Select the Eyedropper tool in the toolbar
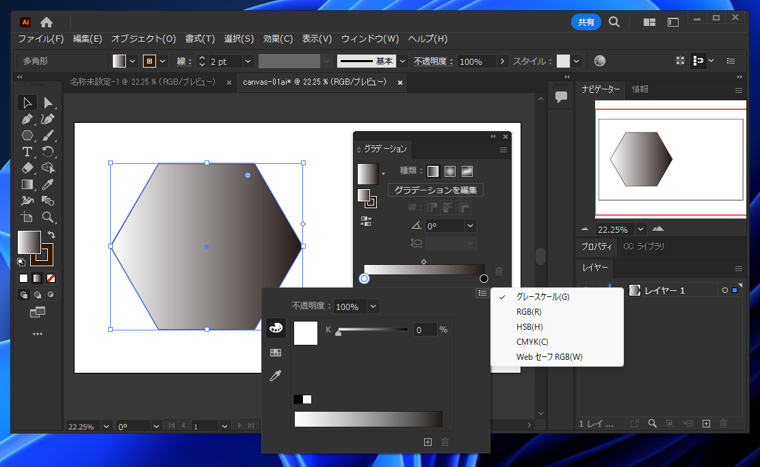 pos(47,184)
